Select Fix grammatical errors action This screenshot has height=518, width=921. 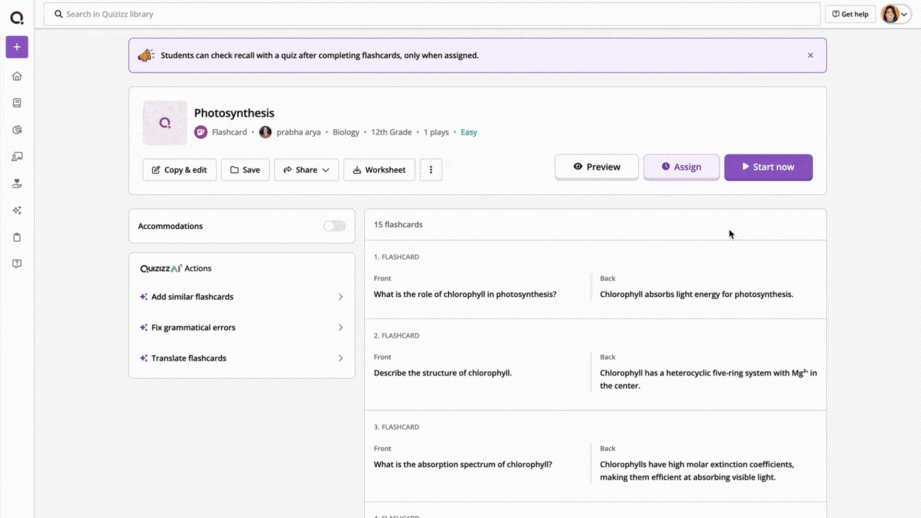[241, 327]
